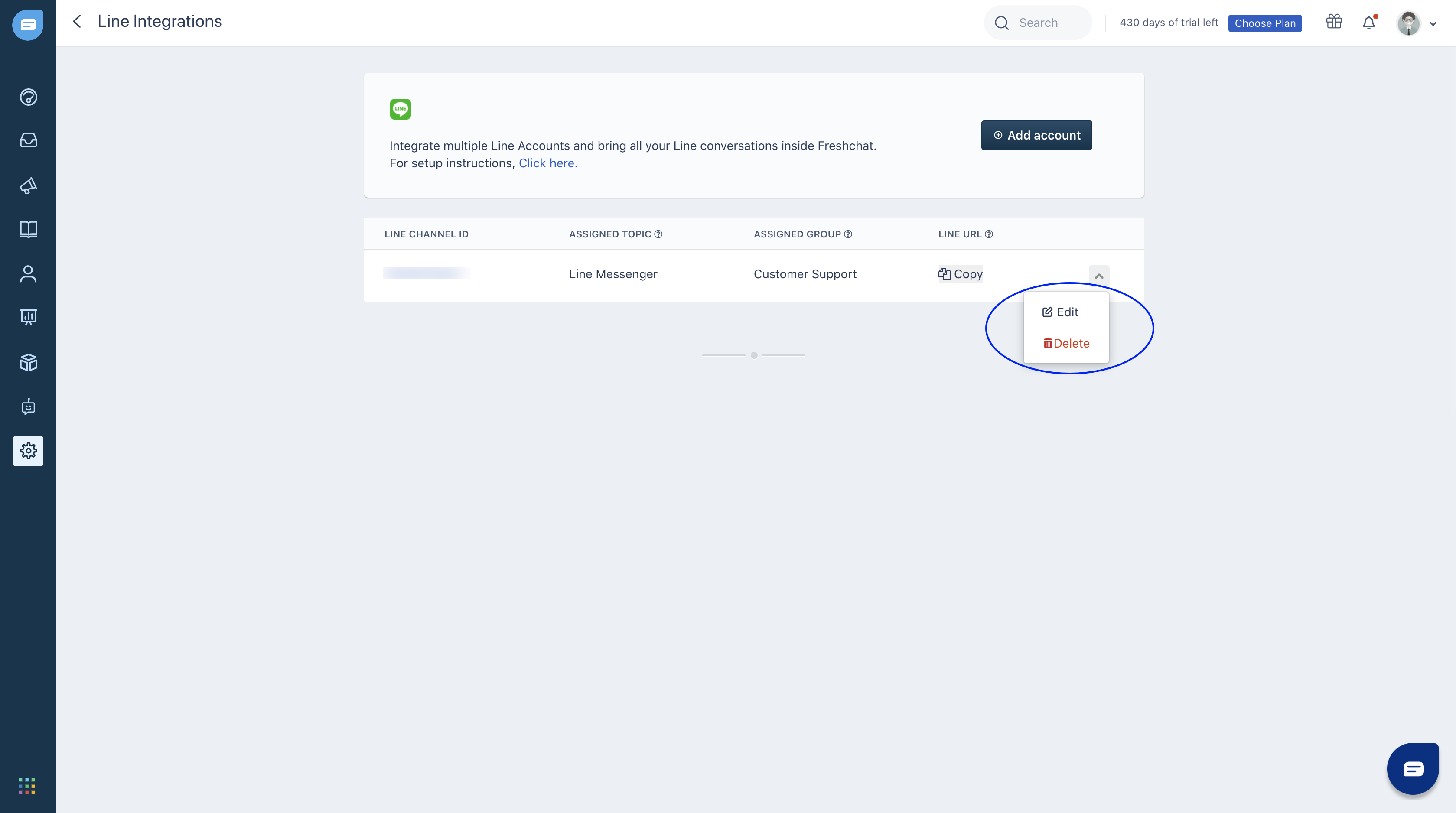Image resolution: width=1456 pixels, height=813 pixels.
Task: Select Edit from the row menu
Action: point(1060,312)
